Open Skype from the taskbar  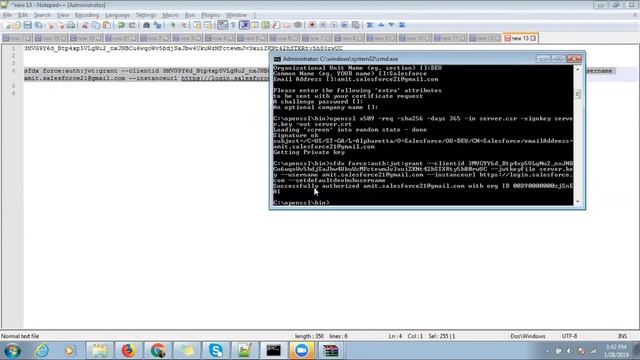216,351
